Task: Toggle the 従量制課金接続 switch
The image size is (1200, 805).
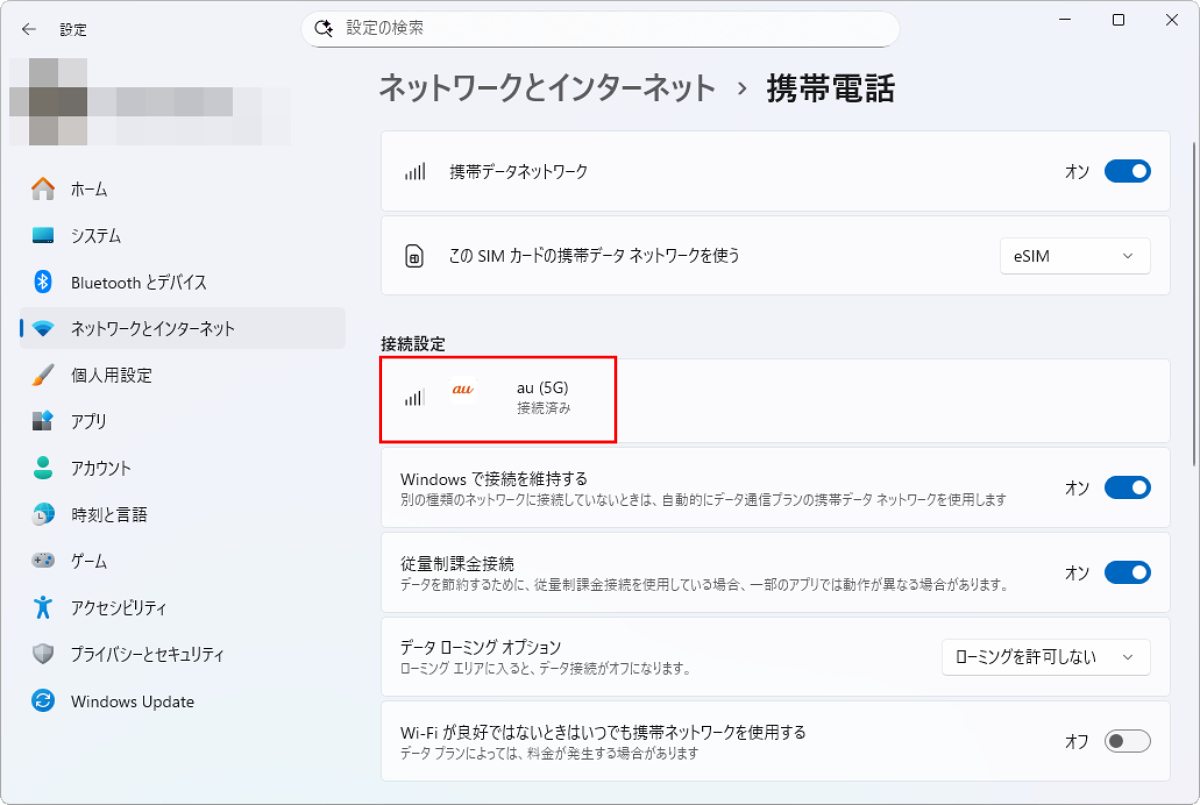Action: click(x=1127, y=573)
